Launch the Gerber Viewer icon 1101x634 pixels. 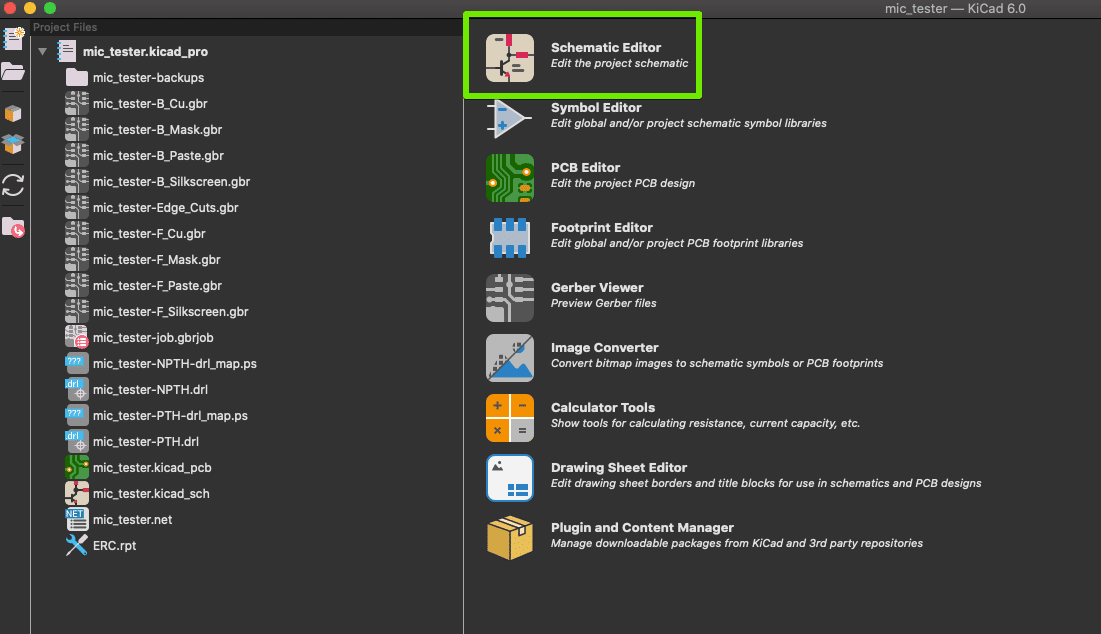(510, 298)
